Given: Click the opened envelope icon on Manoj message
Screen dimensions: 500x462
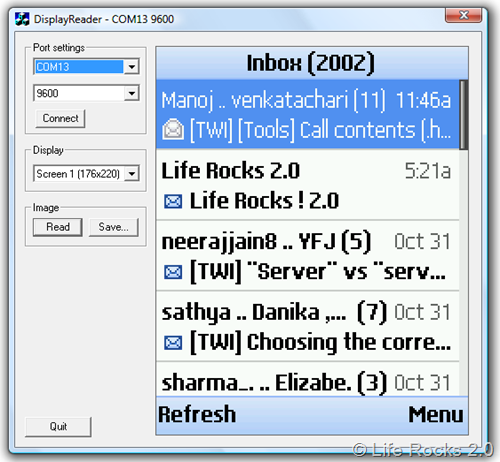Looking at the screenshot, I should 173,130.
